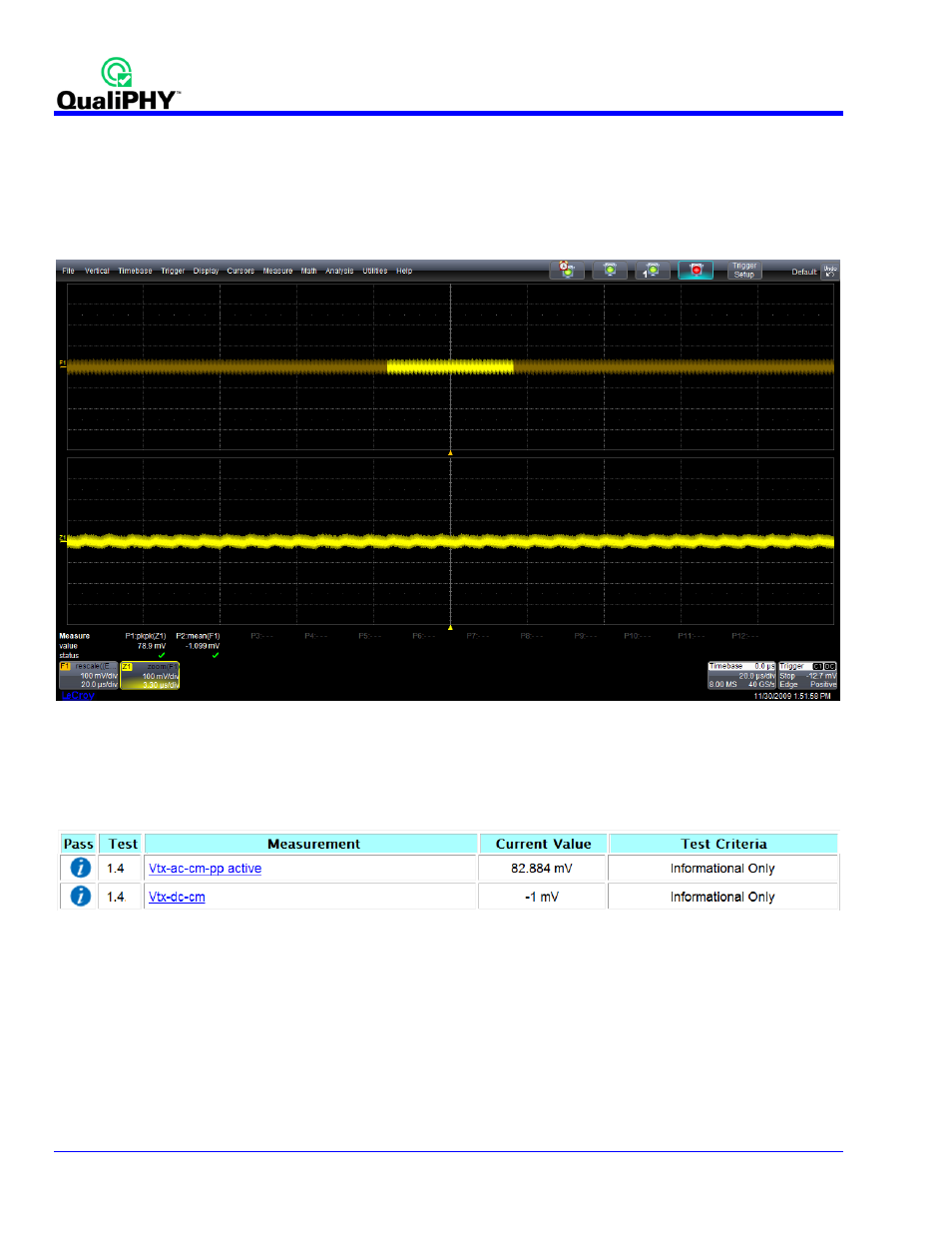
Task: Select the empty P8 measurement slot
Action: tap(531, 636)
